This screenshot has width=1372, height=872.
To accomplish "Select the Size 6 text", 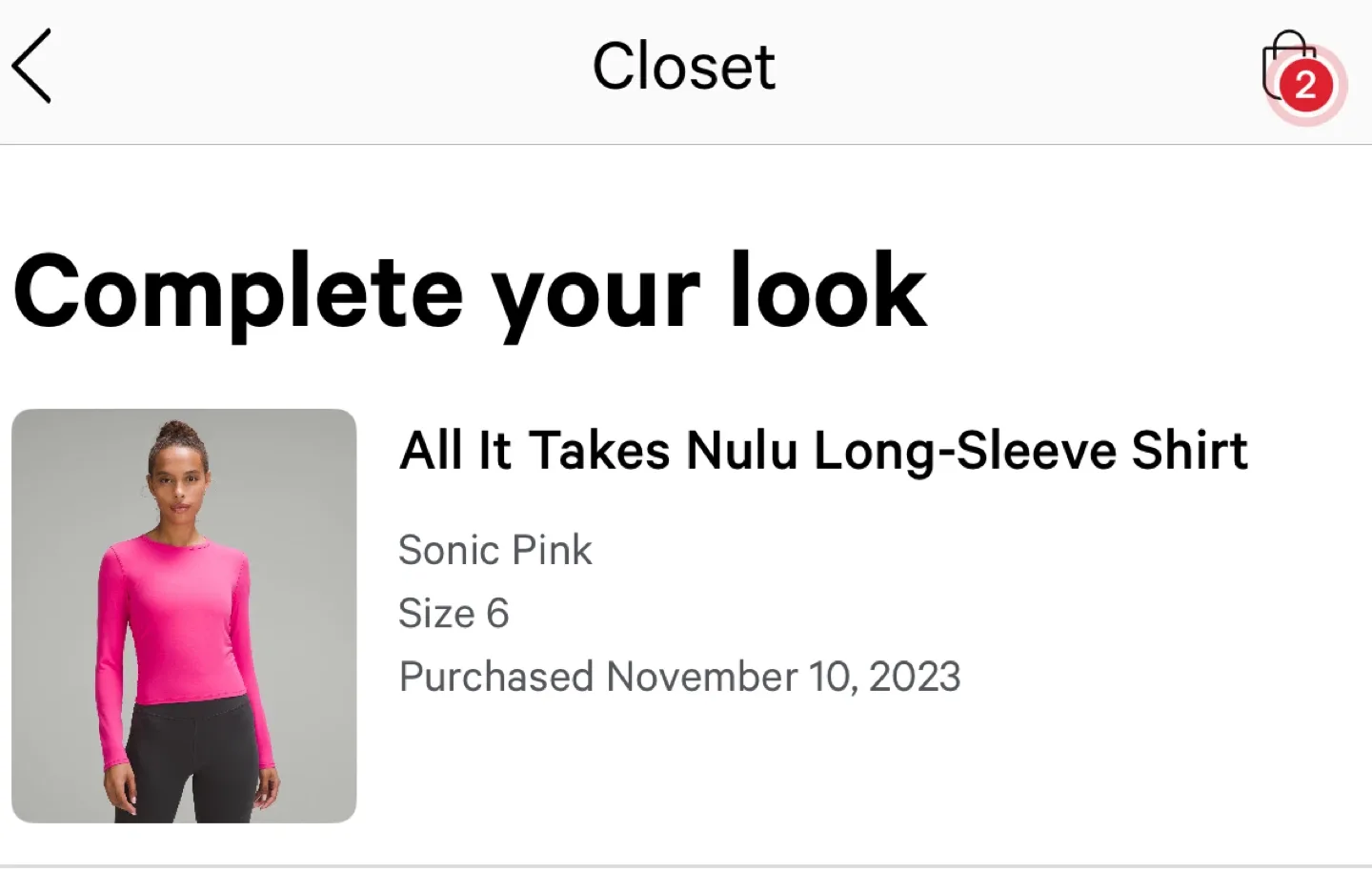I will click(454, 613).
